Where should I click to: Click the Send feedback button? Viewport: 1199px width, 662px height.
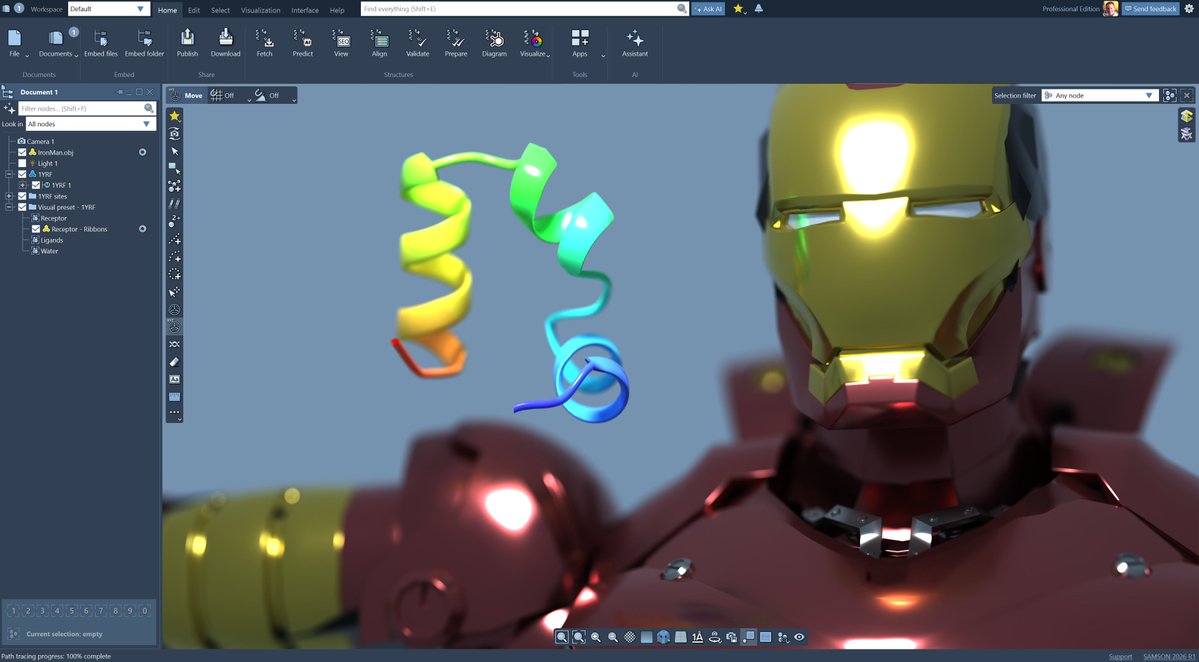[1150, 8]
